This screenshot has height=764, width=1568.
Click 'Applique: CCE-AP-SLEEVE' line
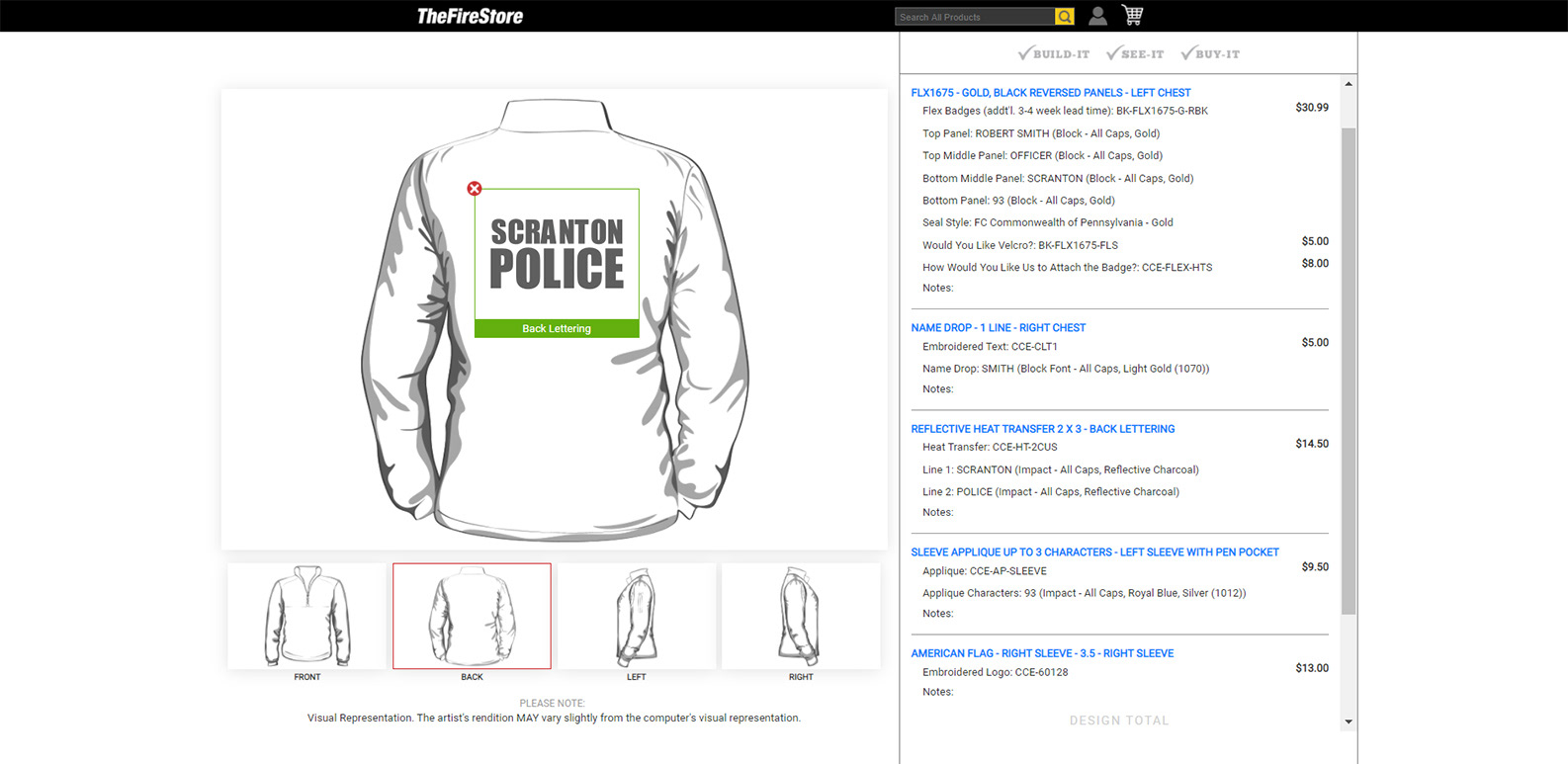click(x=985, y=571)
